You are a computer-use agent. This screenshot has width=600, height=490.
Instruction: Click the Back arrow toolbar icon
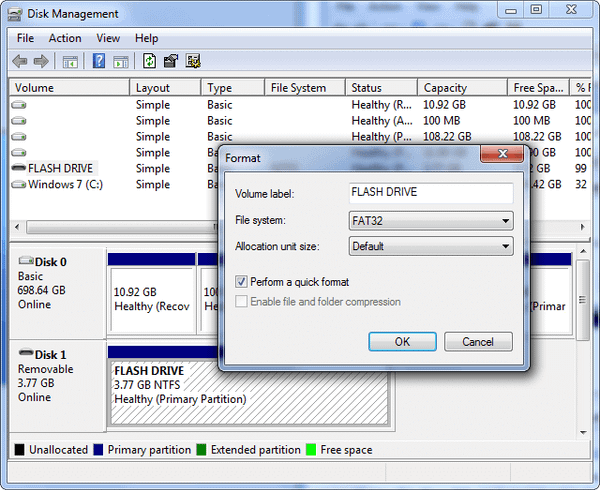click(x=20, y=62)
